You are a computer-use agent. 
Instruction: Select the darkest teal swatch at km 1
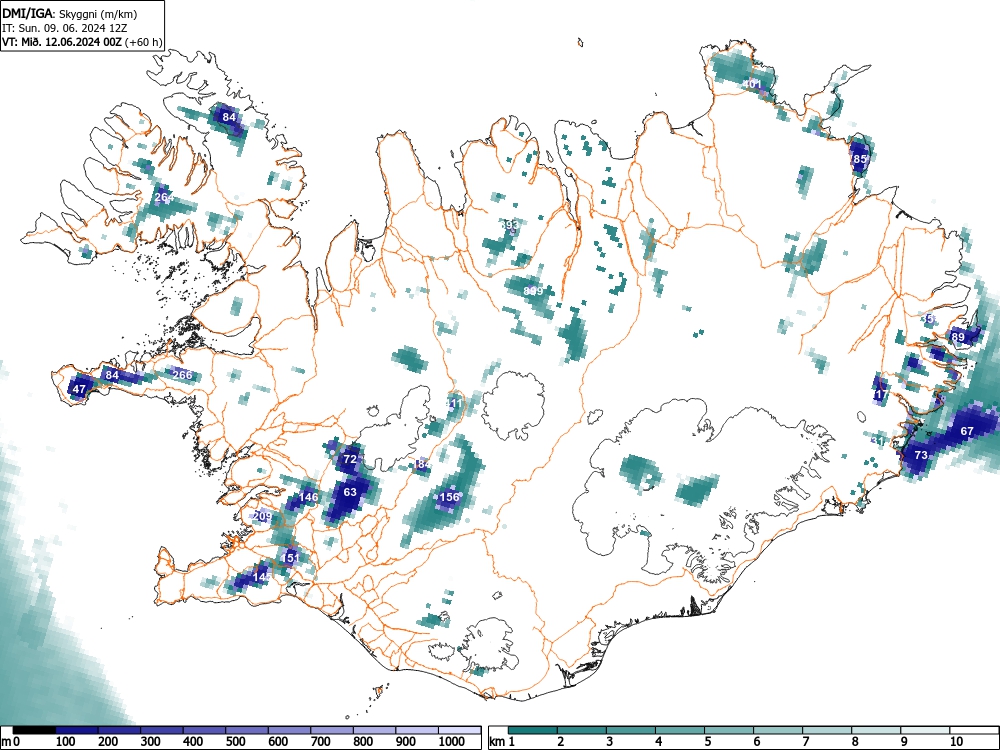coord(533,730)
